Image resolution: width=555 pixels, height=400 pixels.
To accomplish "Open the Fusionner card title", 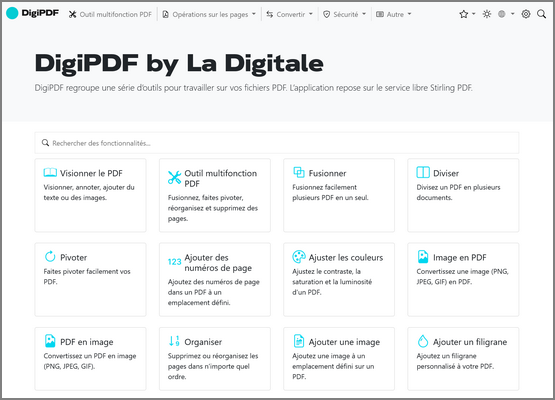I will point(327,173).
